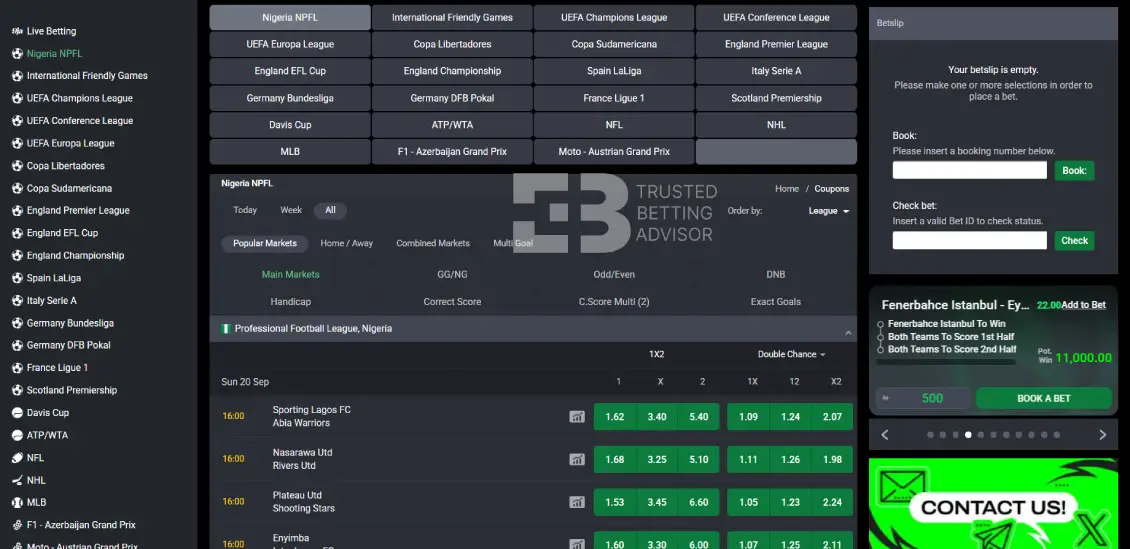Click the soccer ball icon beside Spain LaLiga
Screen dimensions: 1130x549
[x=17, y=278]
